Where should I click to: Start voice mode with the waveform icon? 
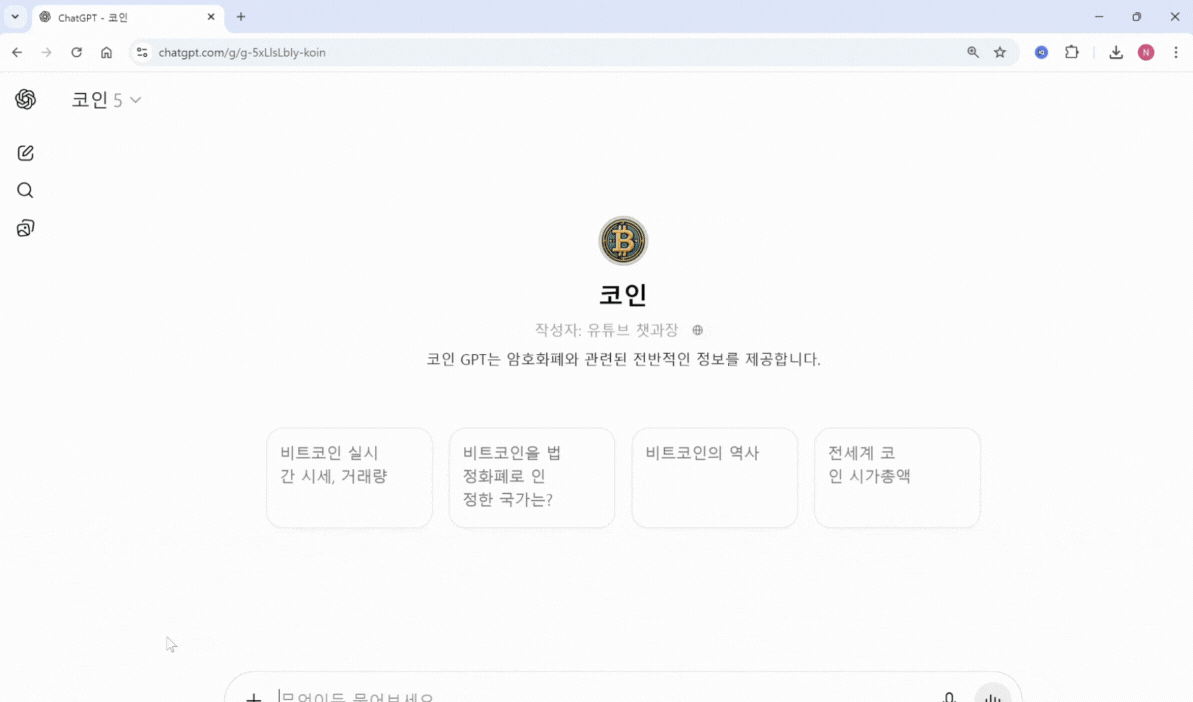click(991, 695)
